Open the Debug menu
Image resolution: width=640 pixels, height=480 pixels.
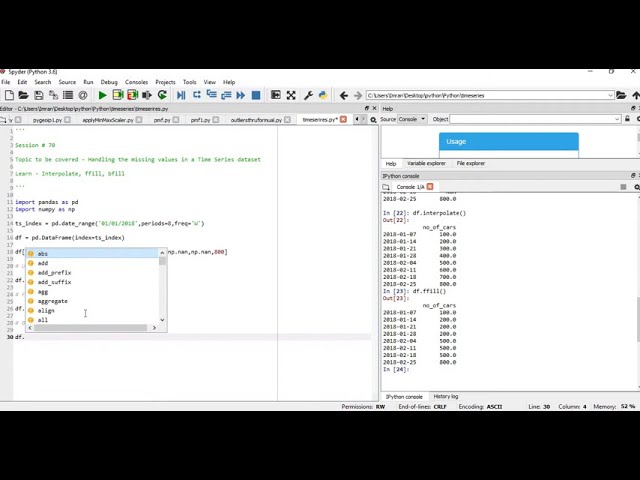click(109, 82)
